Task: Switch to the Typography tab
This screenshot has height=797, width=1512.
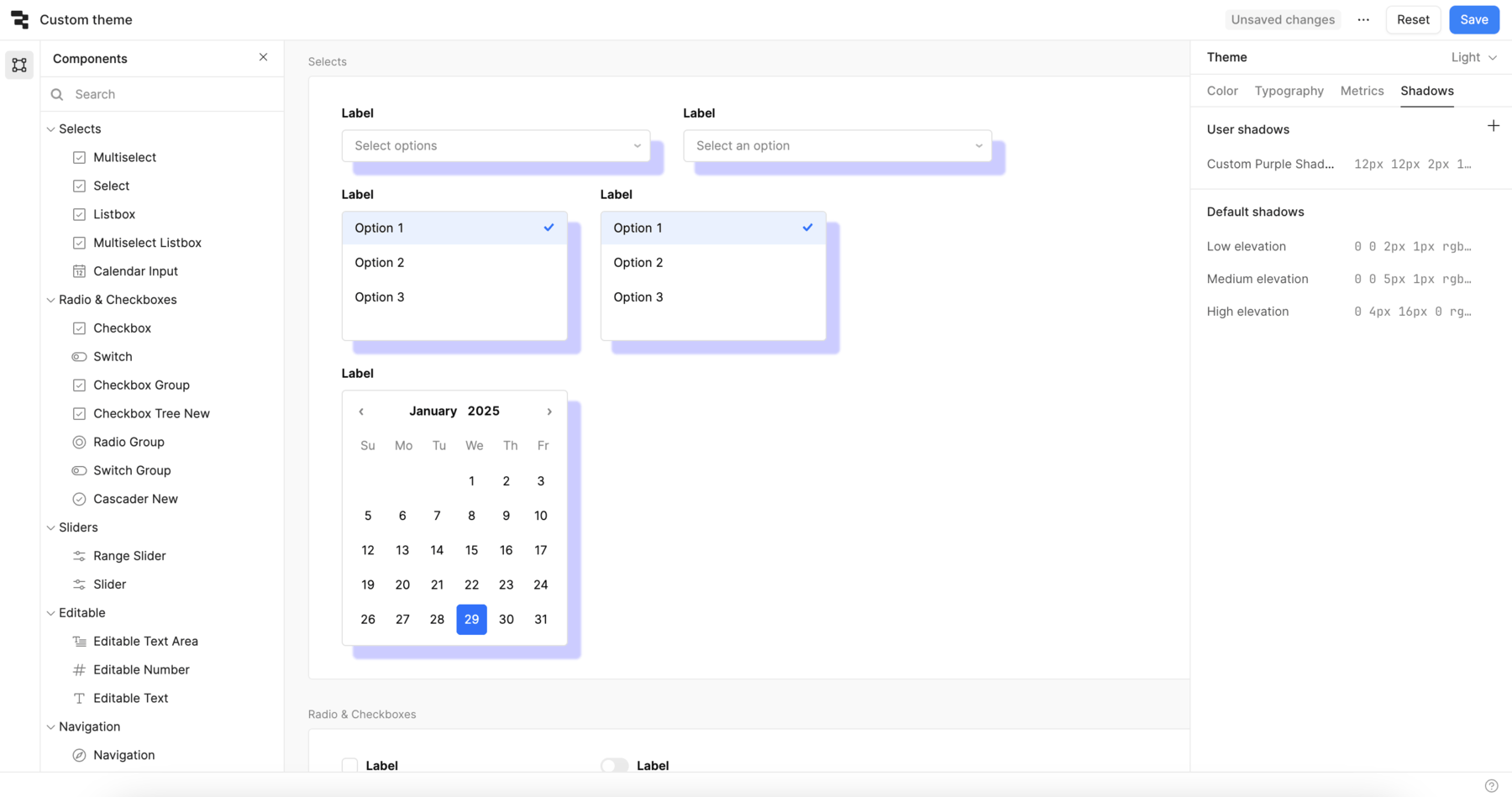Action: tap(1289, 91)
